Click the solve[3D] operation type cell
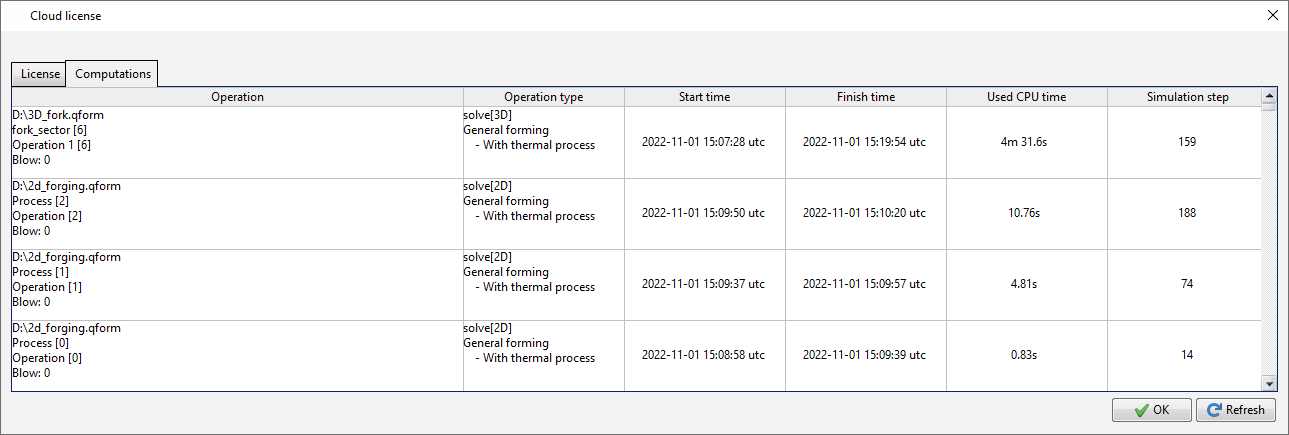 coord(543,142)
